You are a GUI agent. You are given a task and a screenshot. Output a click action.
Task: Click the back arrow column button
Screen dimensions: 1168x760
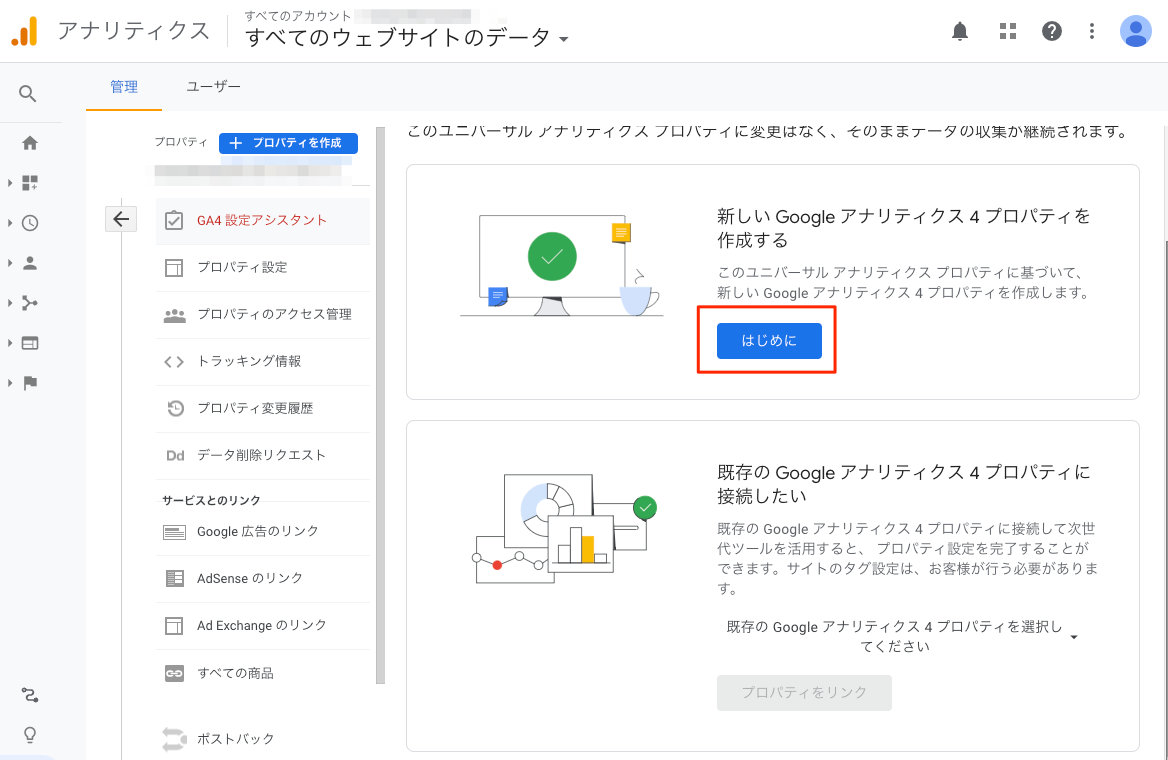point(121,219)
